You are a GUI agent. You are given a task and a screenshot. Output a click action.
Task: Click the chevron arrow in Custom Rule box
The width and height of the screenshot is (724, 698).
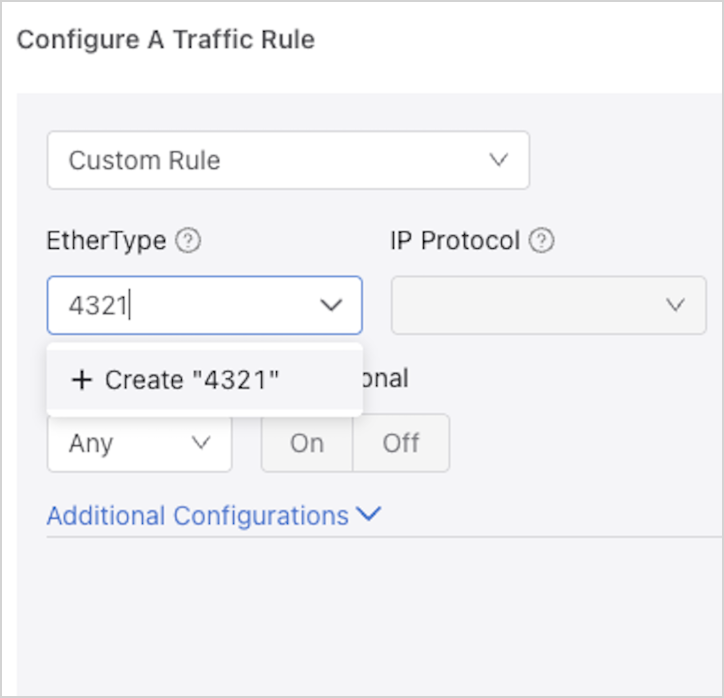tap(498, 160)
